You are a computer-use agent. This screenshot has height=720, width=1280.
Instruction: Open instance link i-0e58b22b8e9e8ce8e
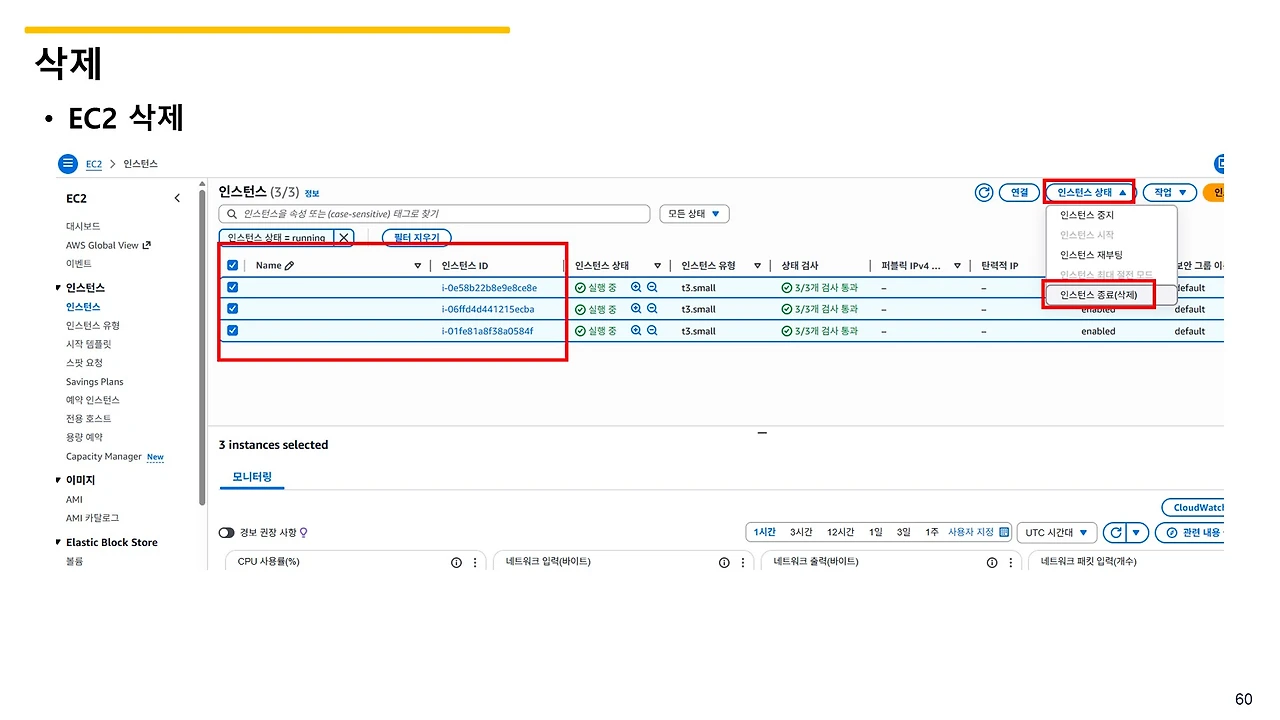489,288
